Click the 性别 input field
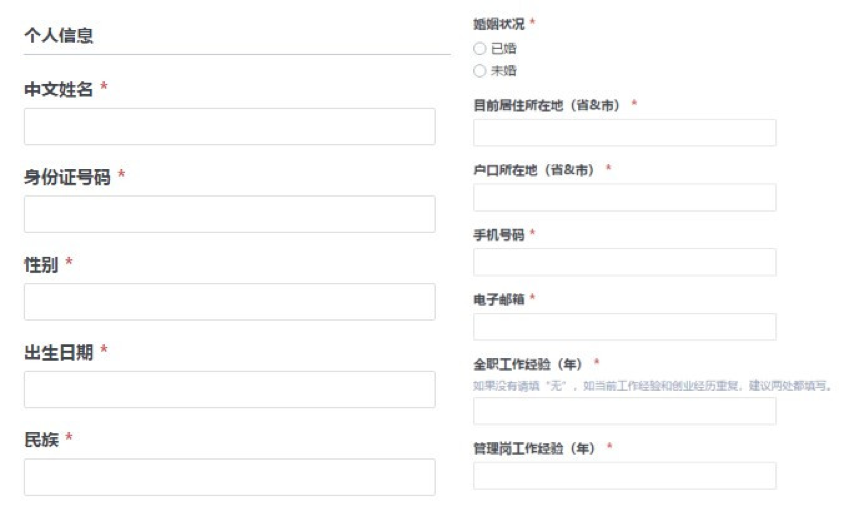The height and width of the screenshot is (514, 858). click(x=229, y=302)
